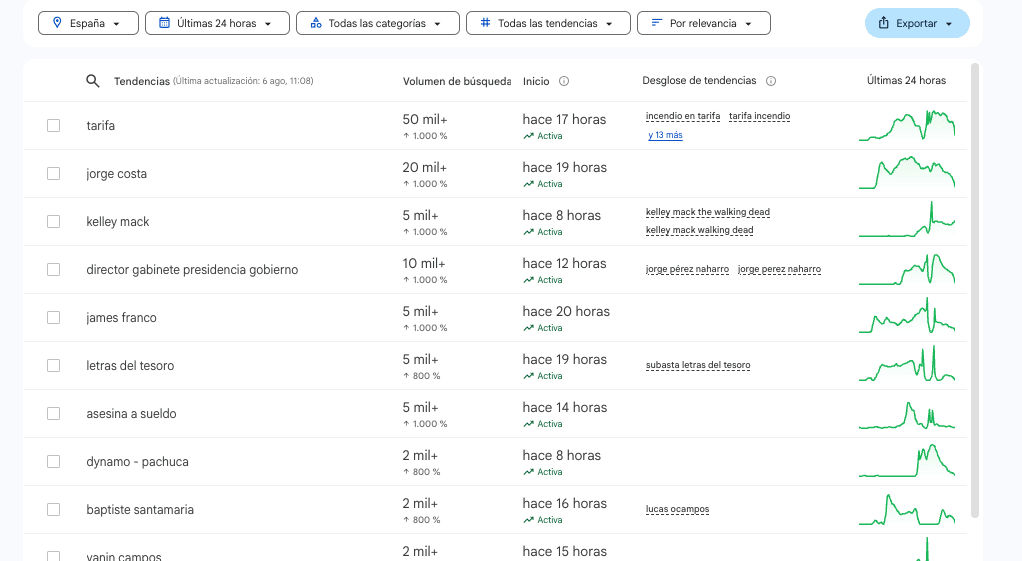
Task: Click the Volumen de búsqueda column header
Action: (457, 81)
